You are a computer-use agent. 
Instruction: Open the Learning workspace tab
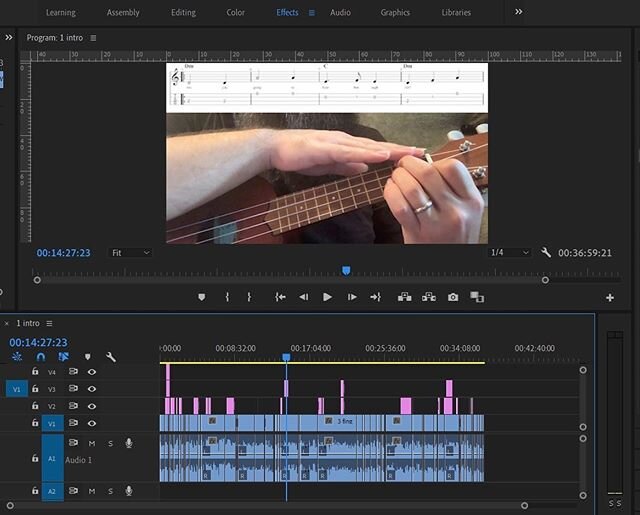[60, 13]
